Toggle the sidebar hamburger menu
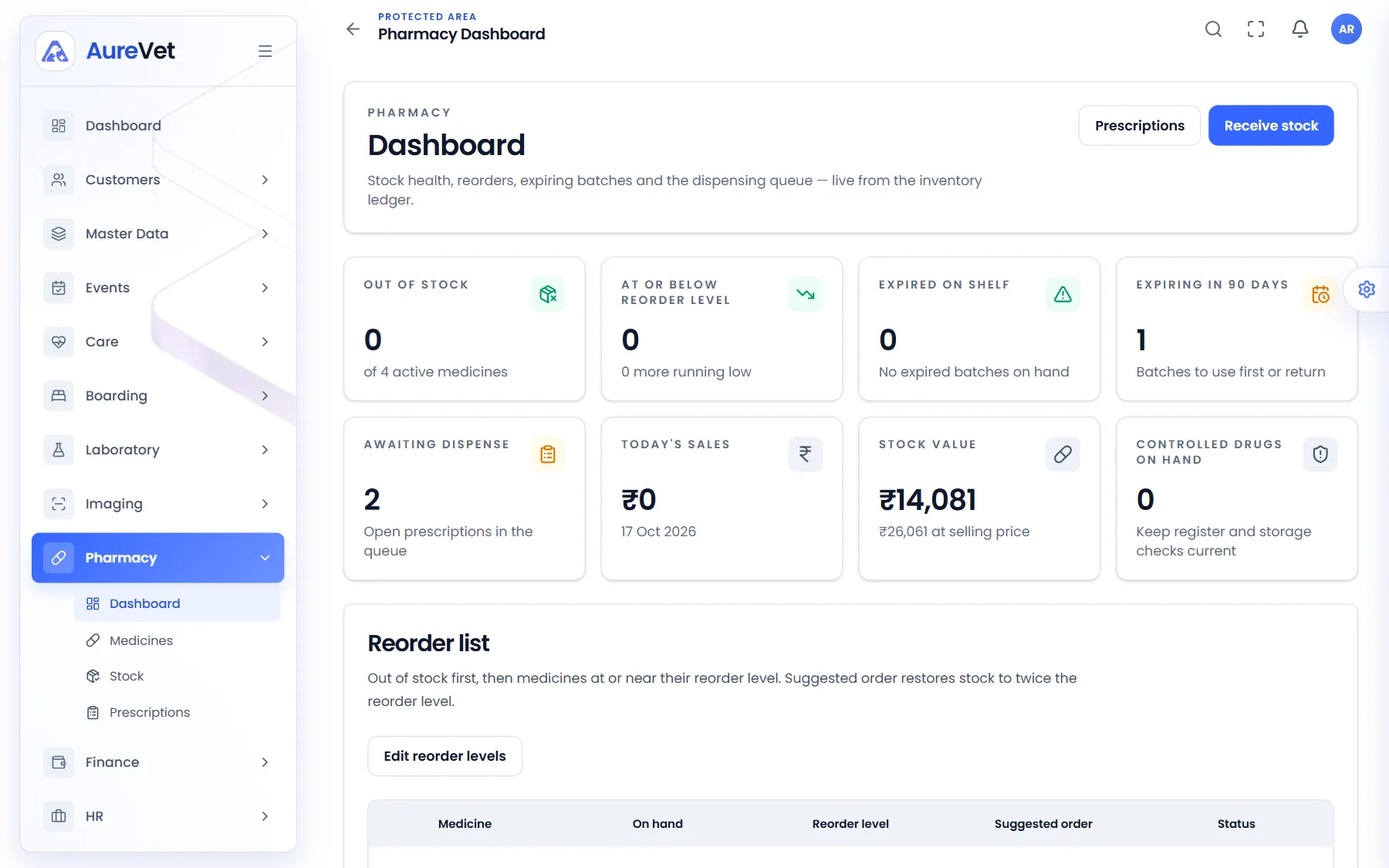 265,51
